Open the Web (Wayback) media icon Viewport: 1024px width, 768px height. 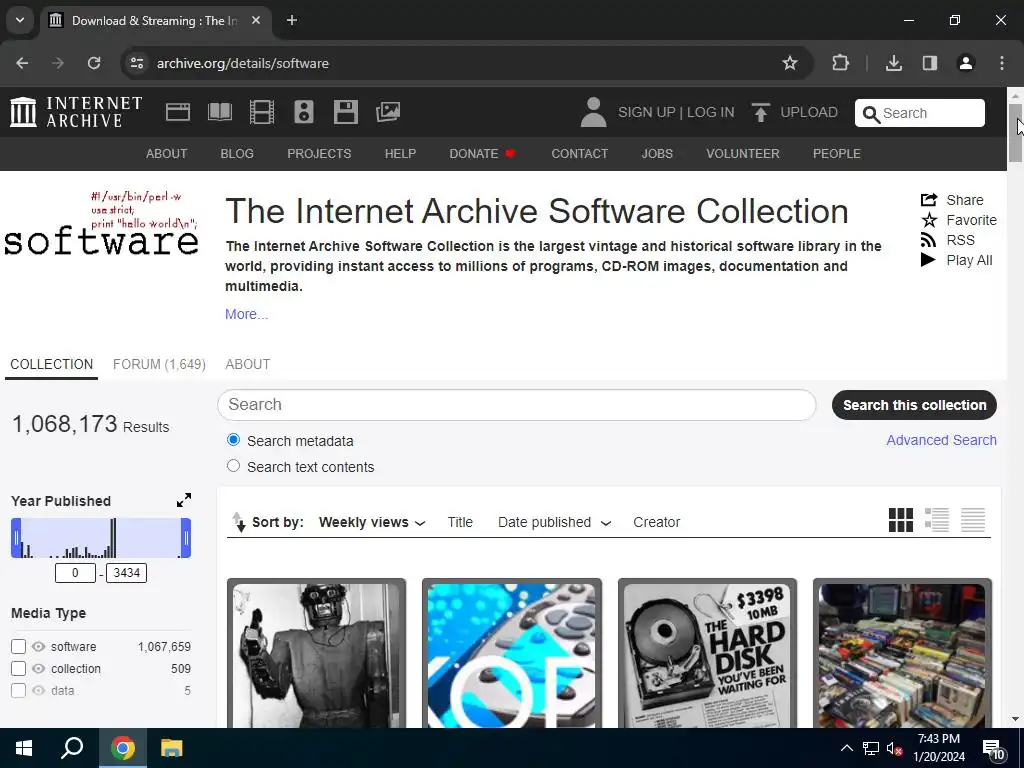click(x=178, y=112)
